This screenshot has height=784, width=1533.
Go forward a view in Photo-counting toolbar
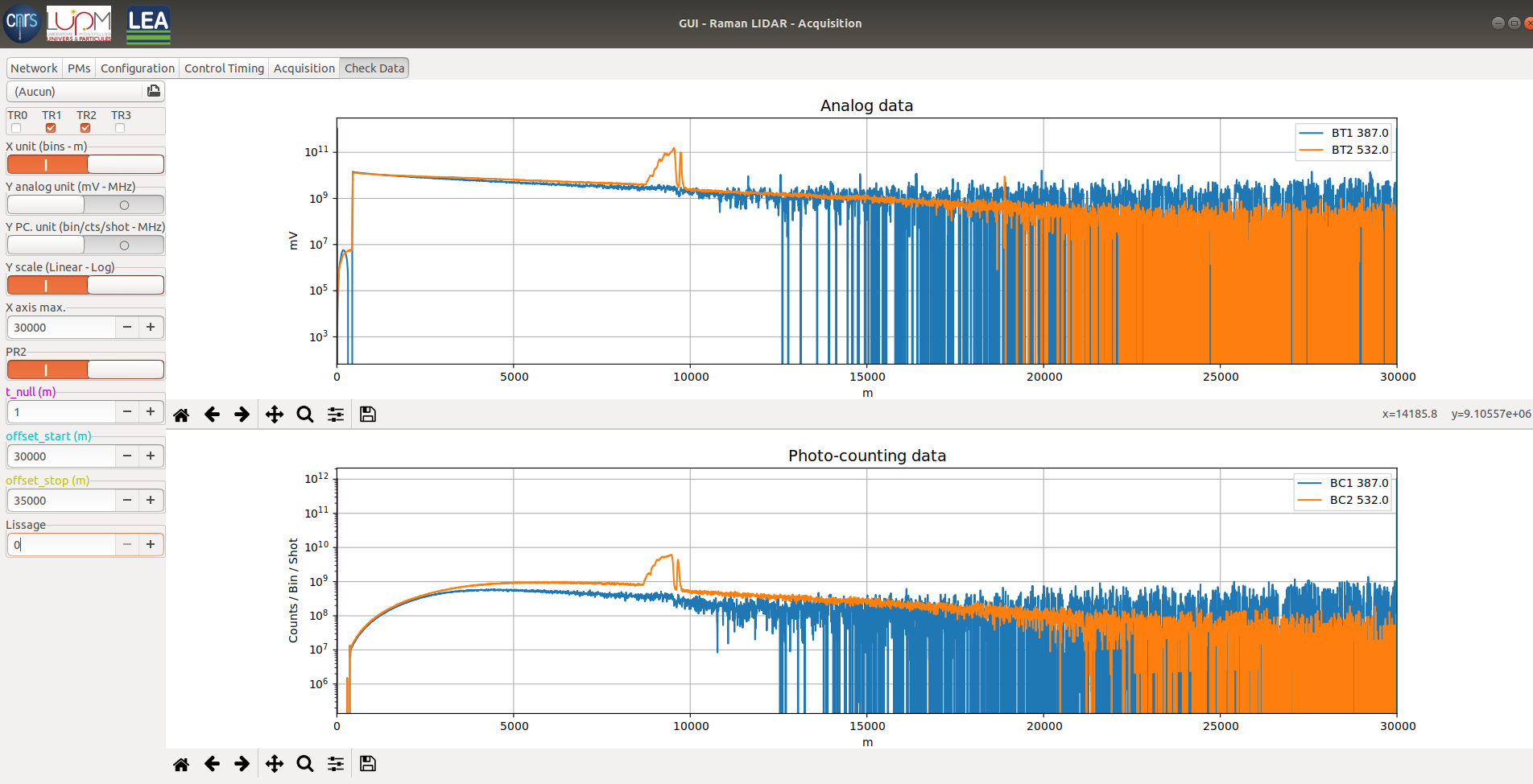(x=242, y=764)
